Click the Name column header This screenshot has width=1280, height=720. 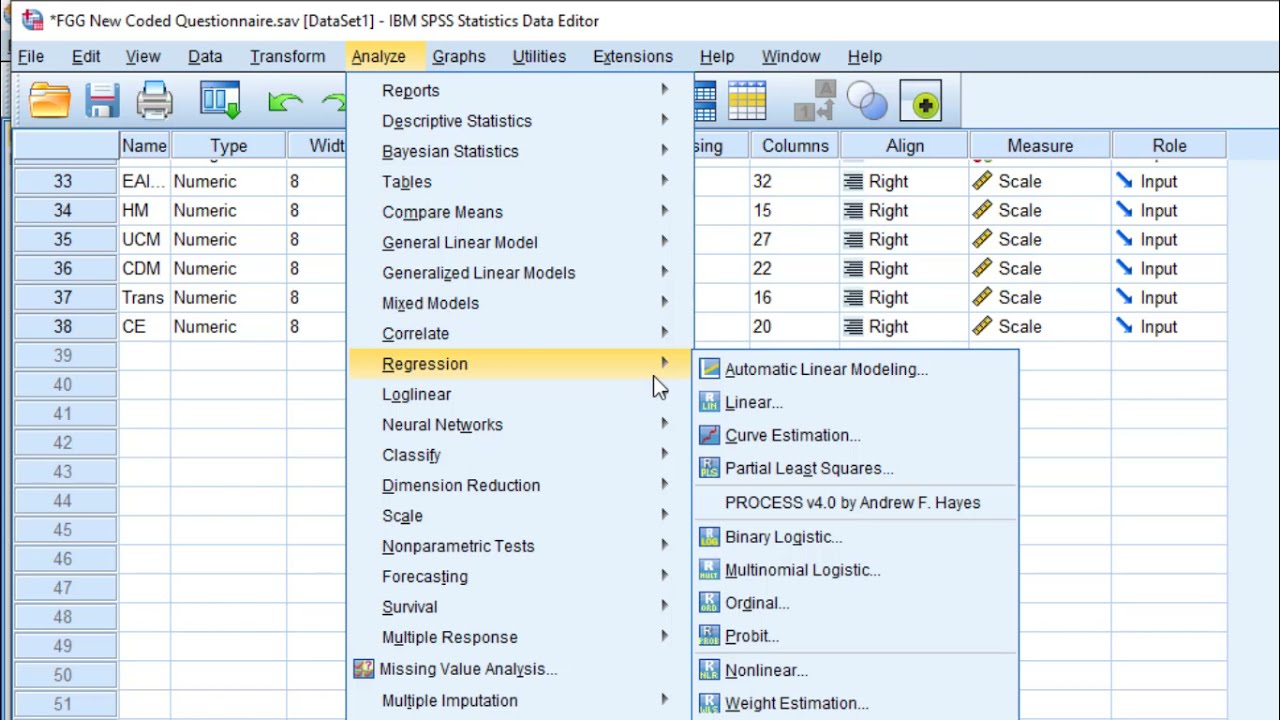tap(144, 146)
